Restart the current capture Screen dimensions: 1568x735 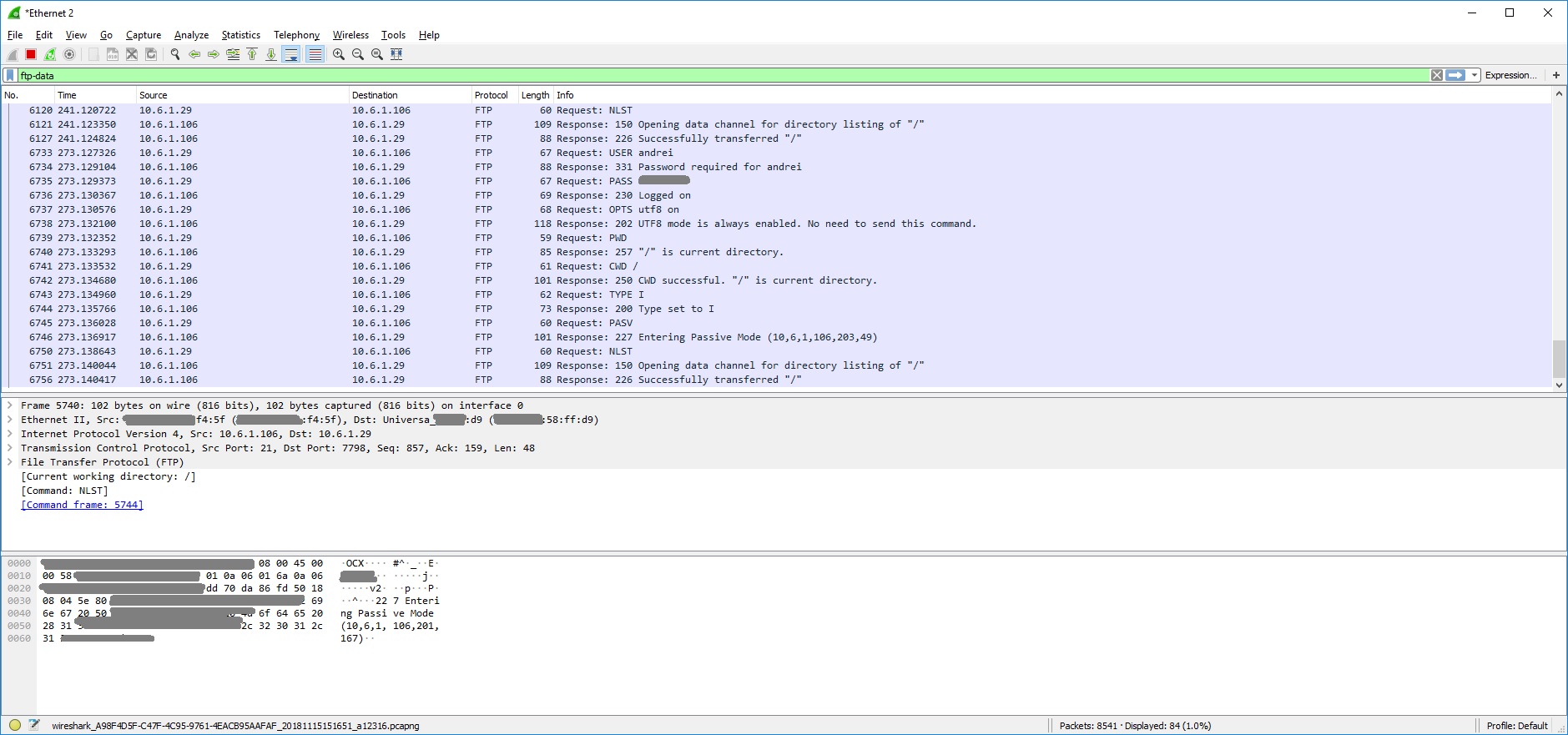tap(50, 54)
